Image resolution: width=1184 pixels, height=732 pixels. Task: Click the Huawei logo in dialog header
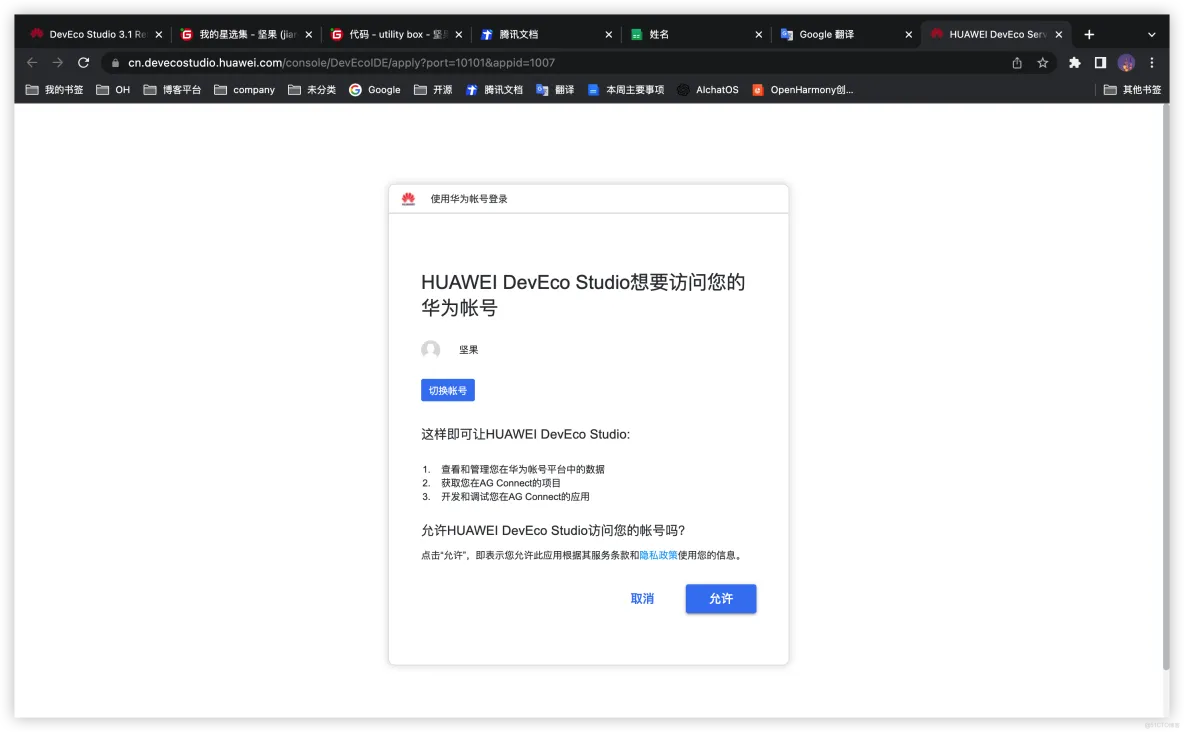409,199
